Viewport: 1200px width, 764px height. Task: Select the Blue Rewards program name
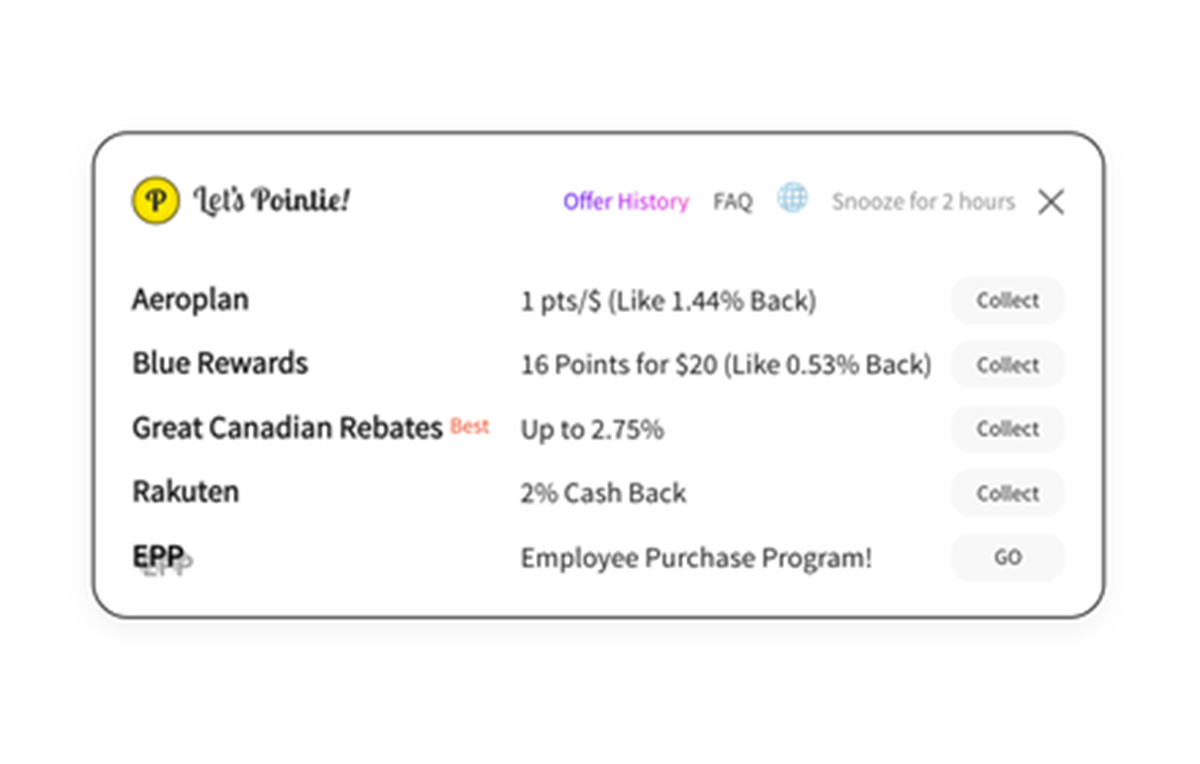[x=220, y=363]
